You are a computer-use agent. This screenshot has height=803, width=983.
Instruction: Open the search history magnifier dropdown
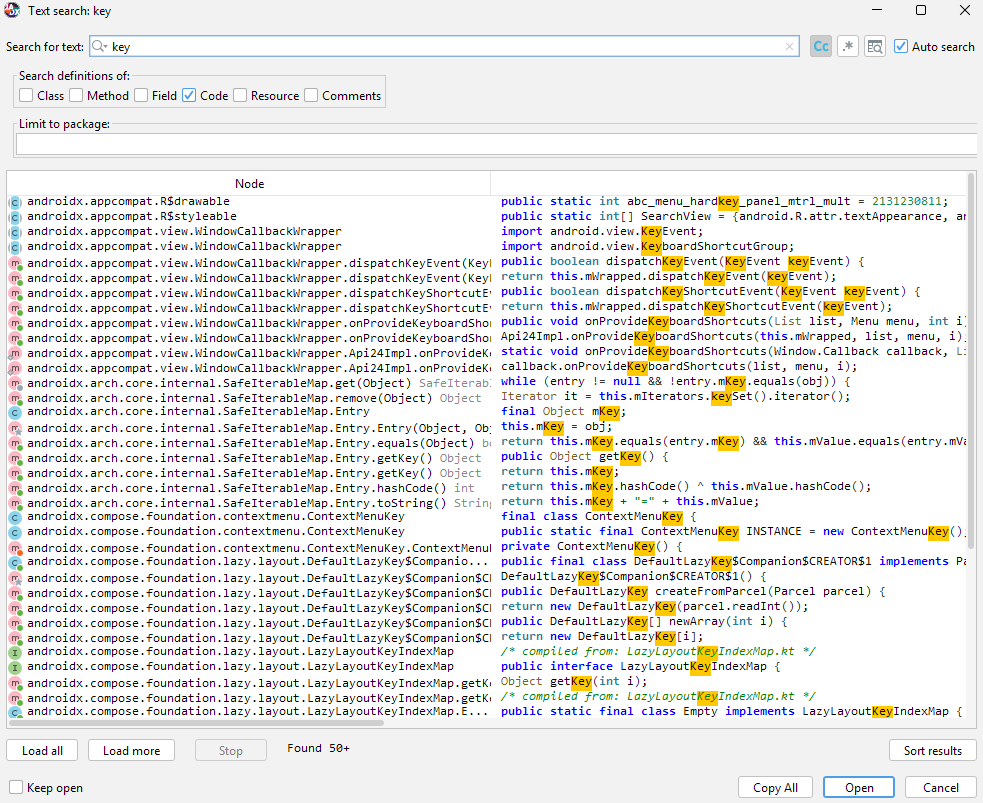click(99, 46)
